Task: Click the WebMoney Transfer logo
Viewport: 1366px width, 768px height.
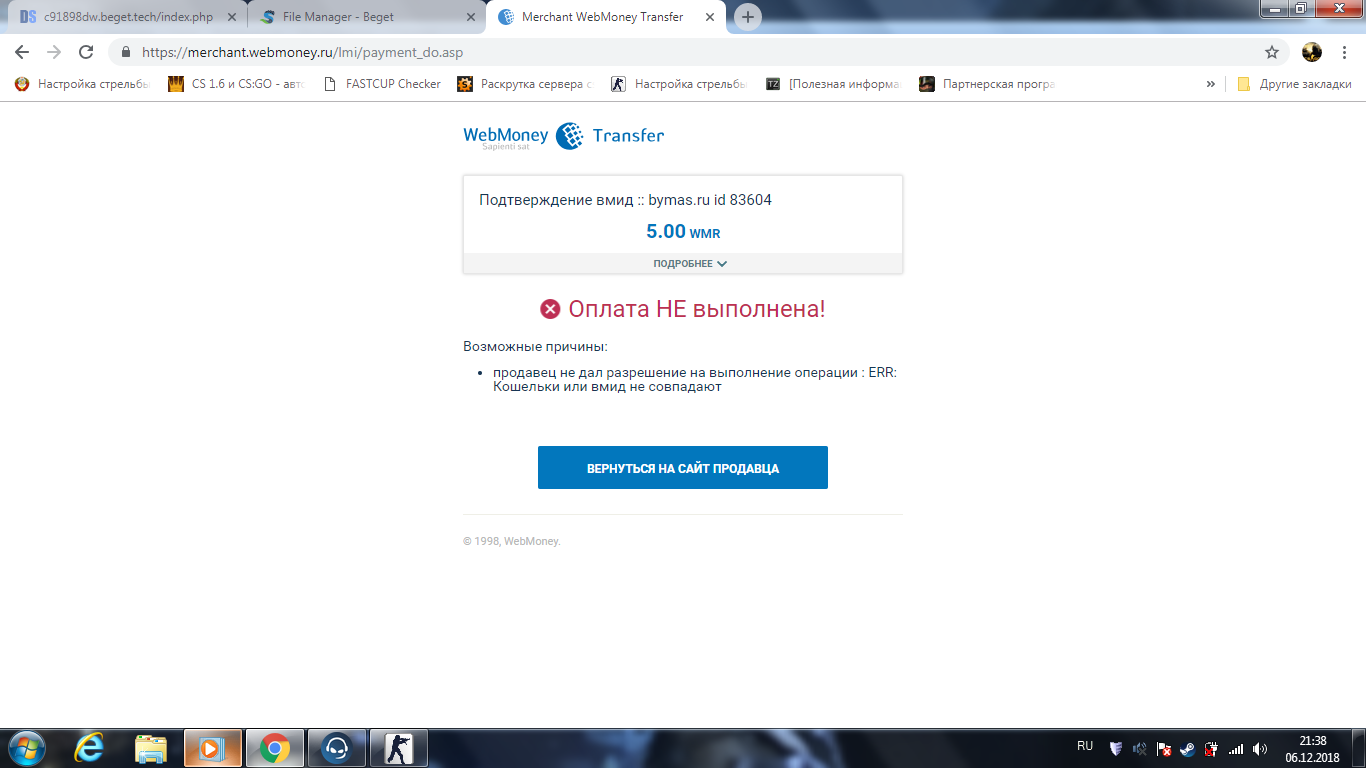Action: [x=564, y=136]
